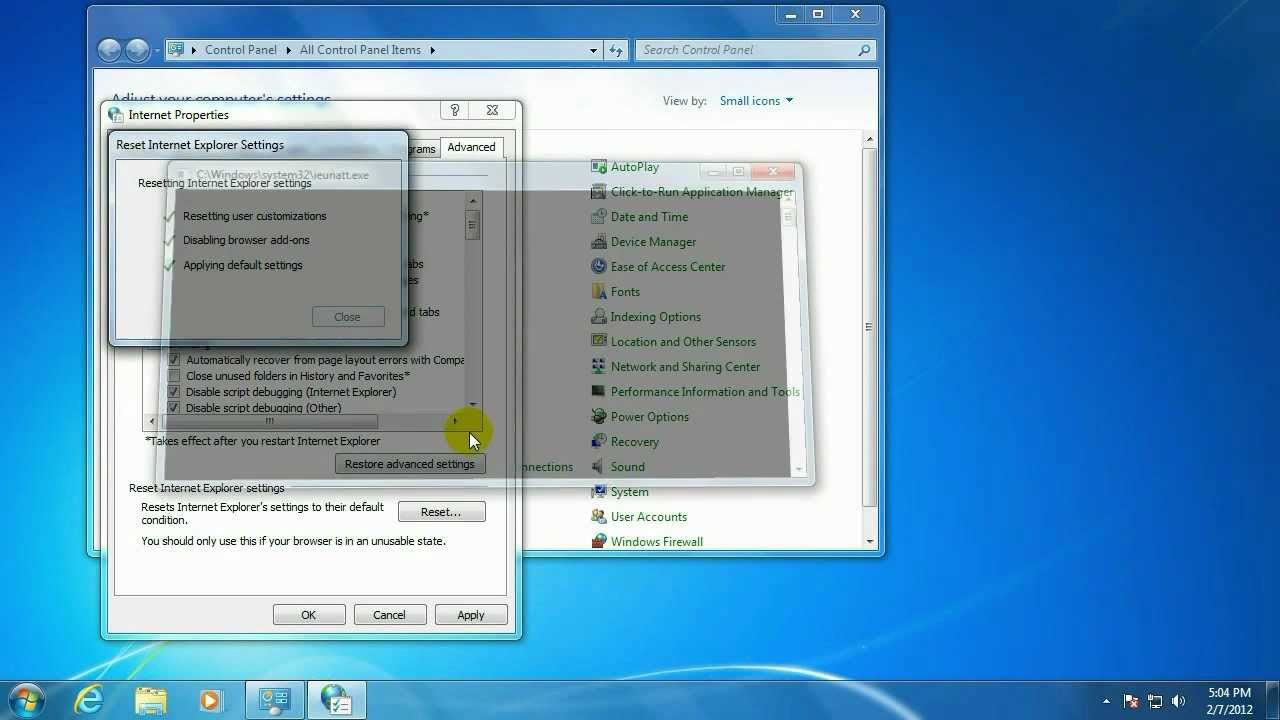The image size is (1280, 720).
Task: Click Cancel in Internet Properties
Action: 389,615
